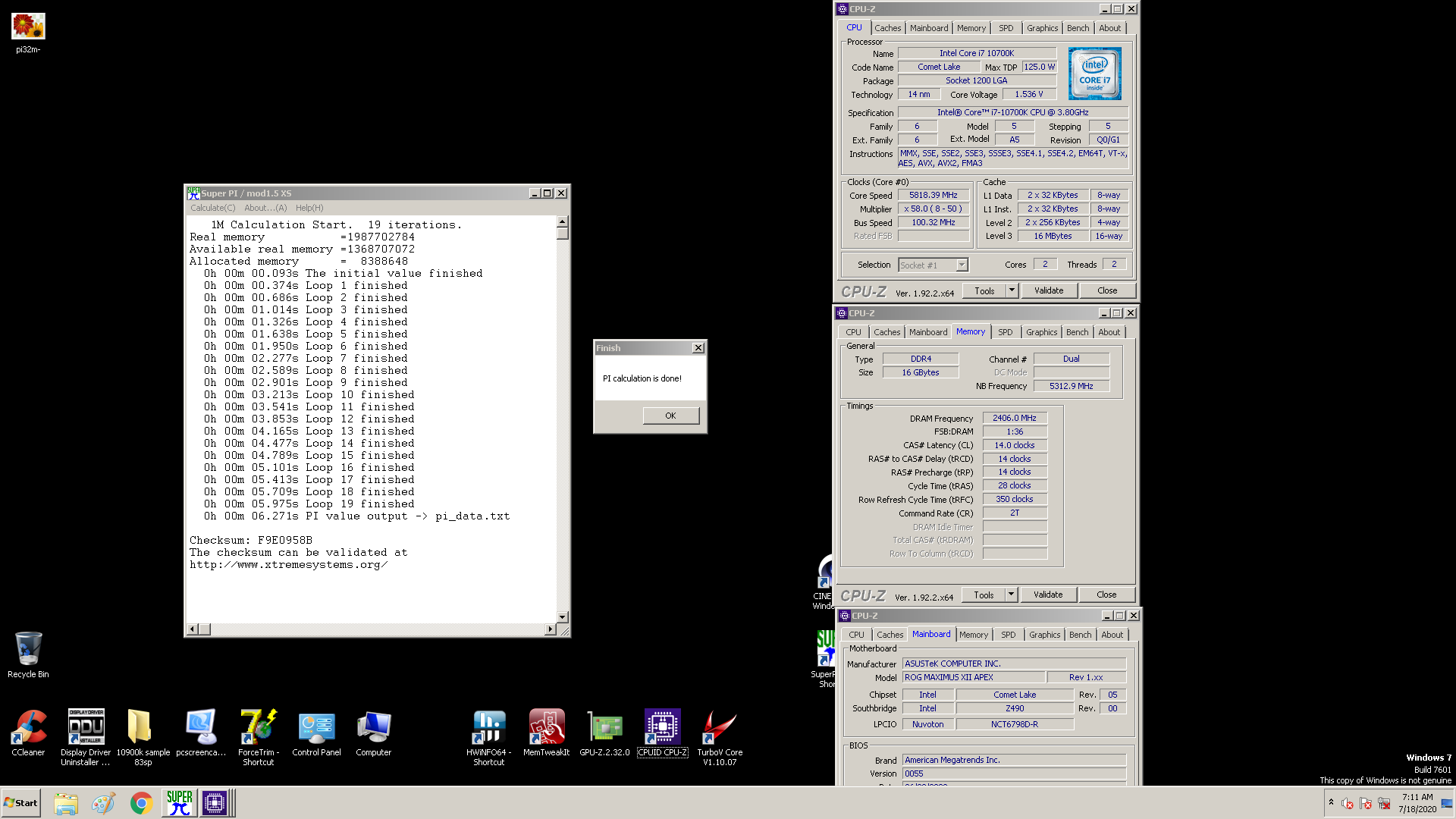This screenshot has width=1456, height=819.
Task: Click the Windows Start button
Action: tap(20, 803)
